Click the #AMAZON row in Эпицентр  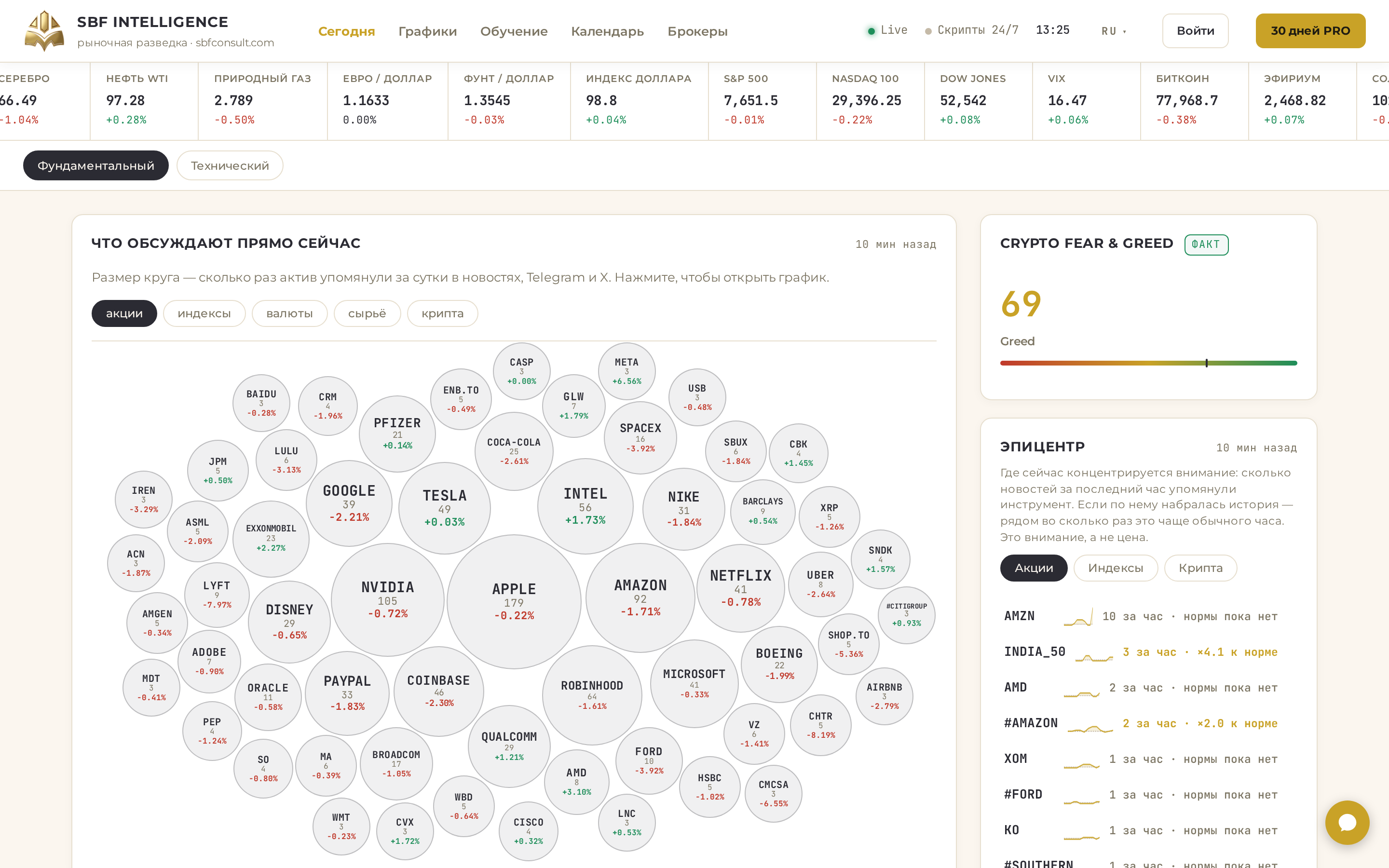pyautogui.click(x=1148, y=723)
